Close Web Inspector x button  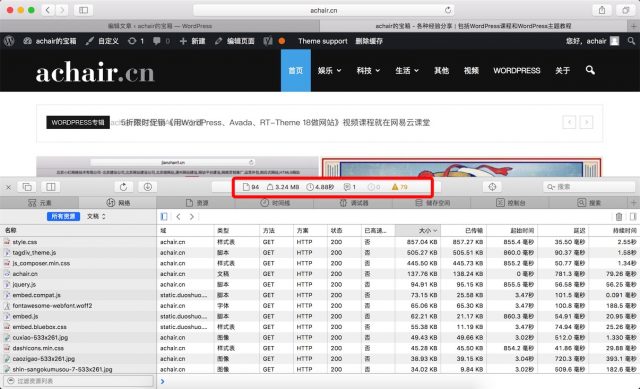click(8, 187)
